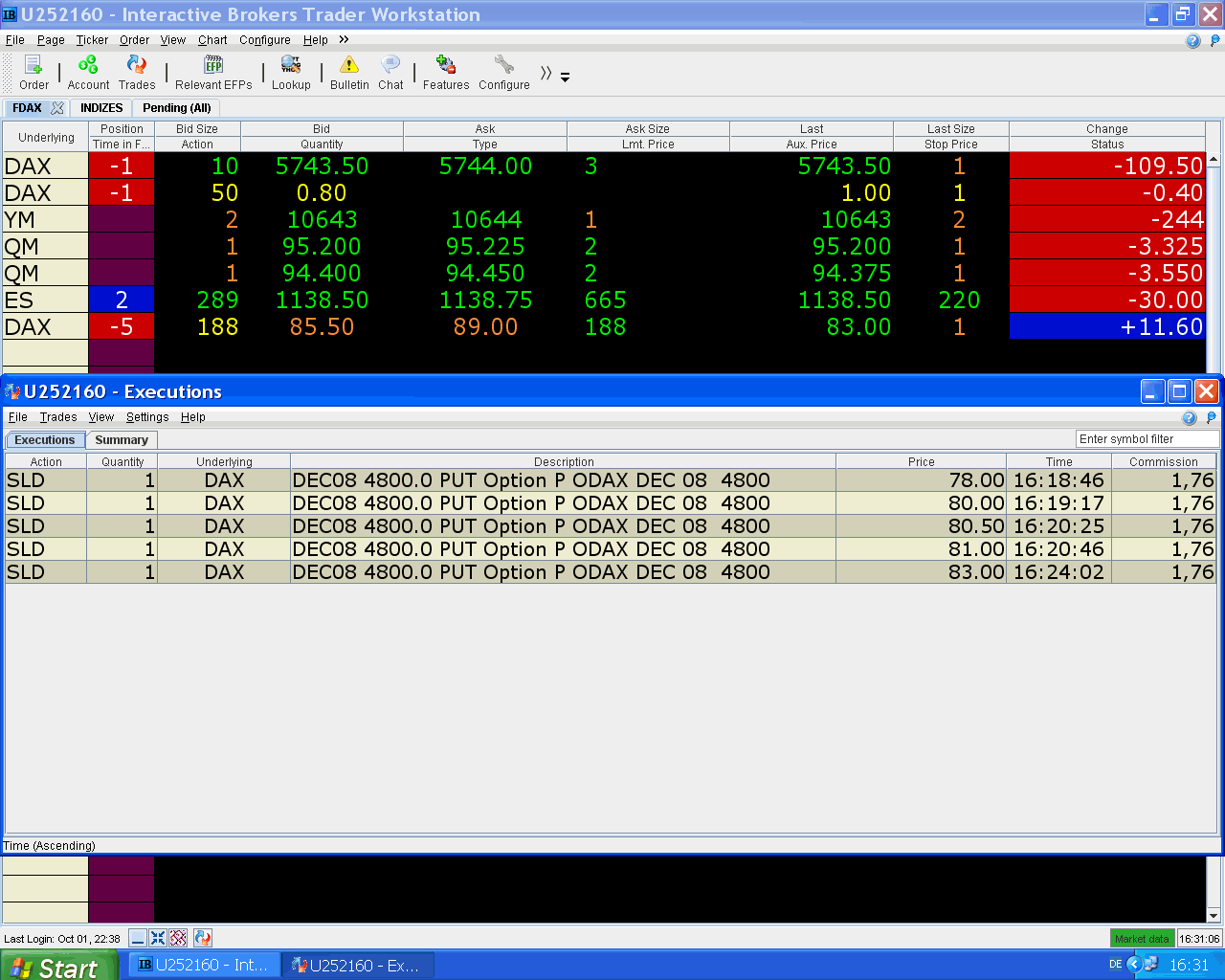The width and height of the screenshot is (1225, 980).
Task: Open the File menu in Executions window
Action: [18, 417]
